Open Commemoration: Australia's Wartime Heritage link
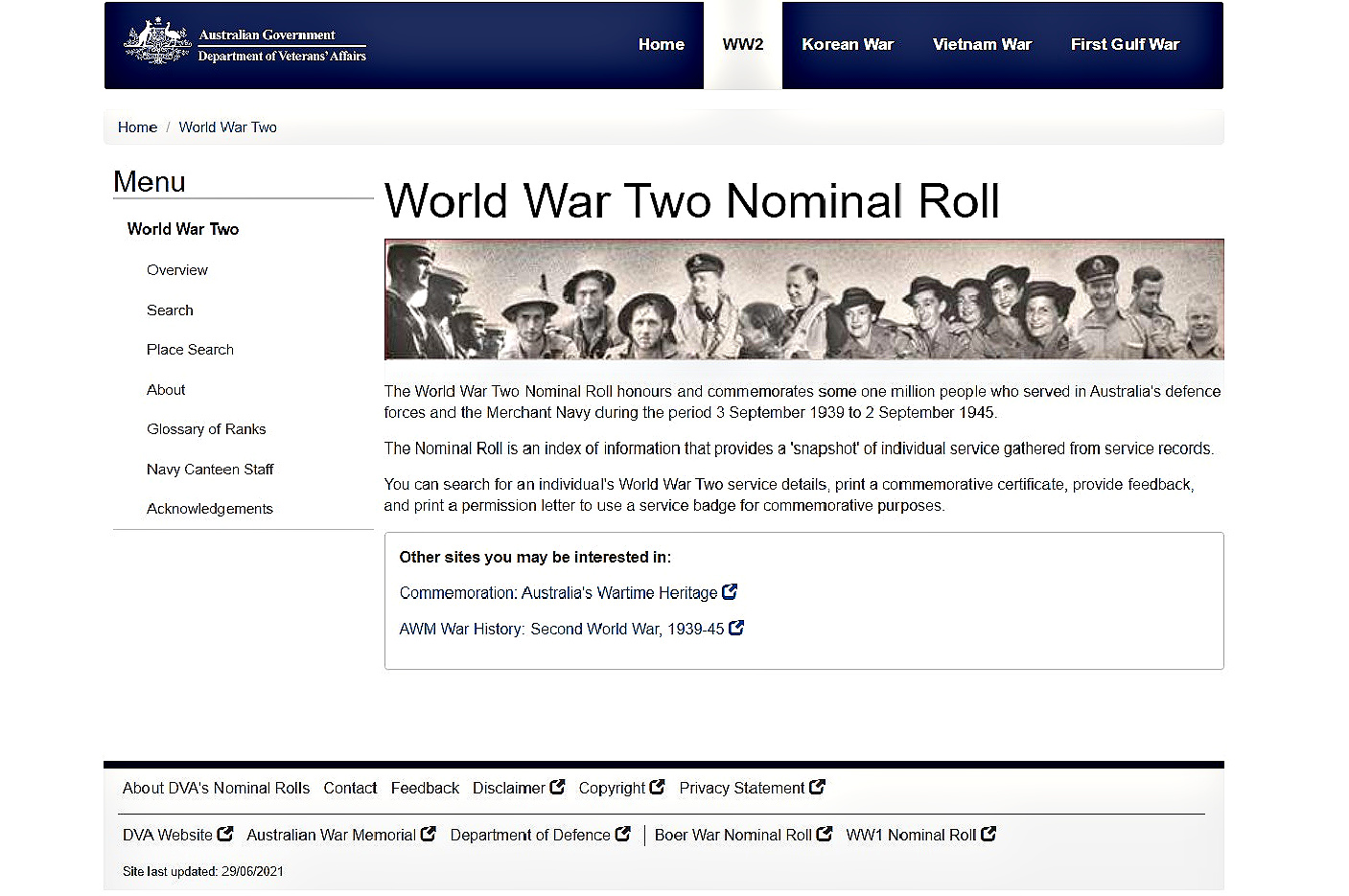 (560, 592)
